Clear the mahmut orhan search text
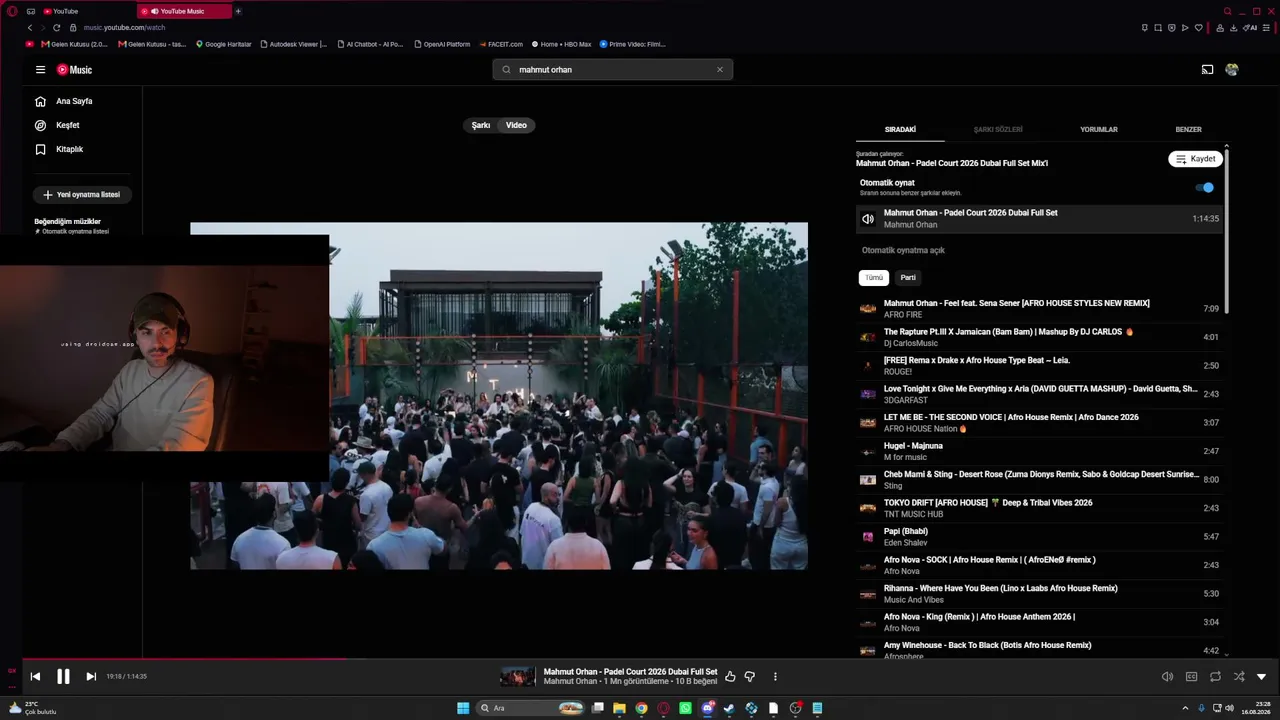 click(719, 70)
